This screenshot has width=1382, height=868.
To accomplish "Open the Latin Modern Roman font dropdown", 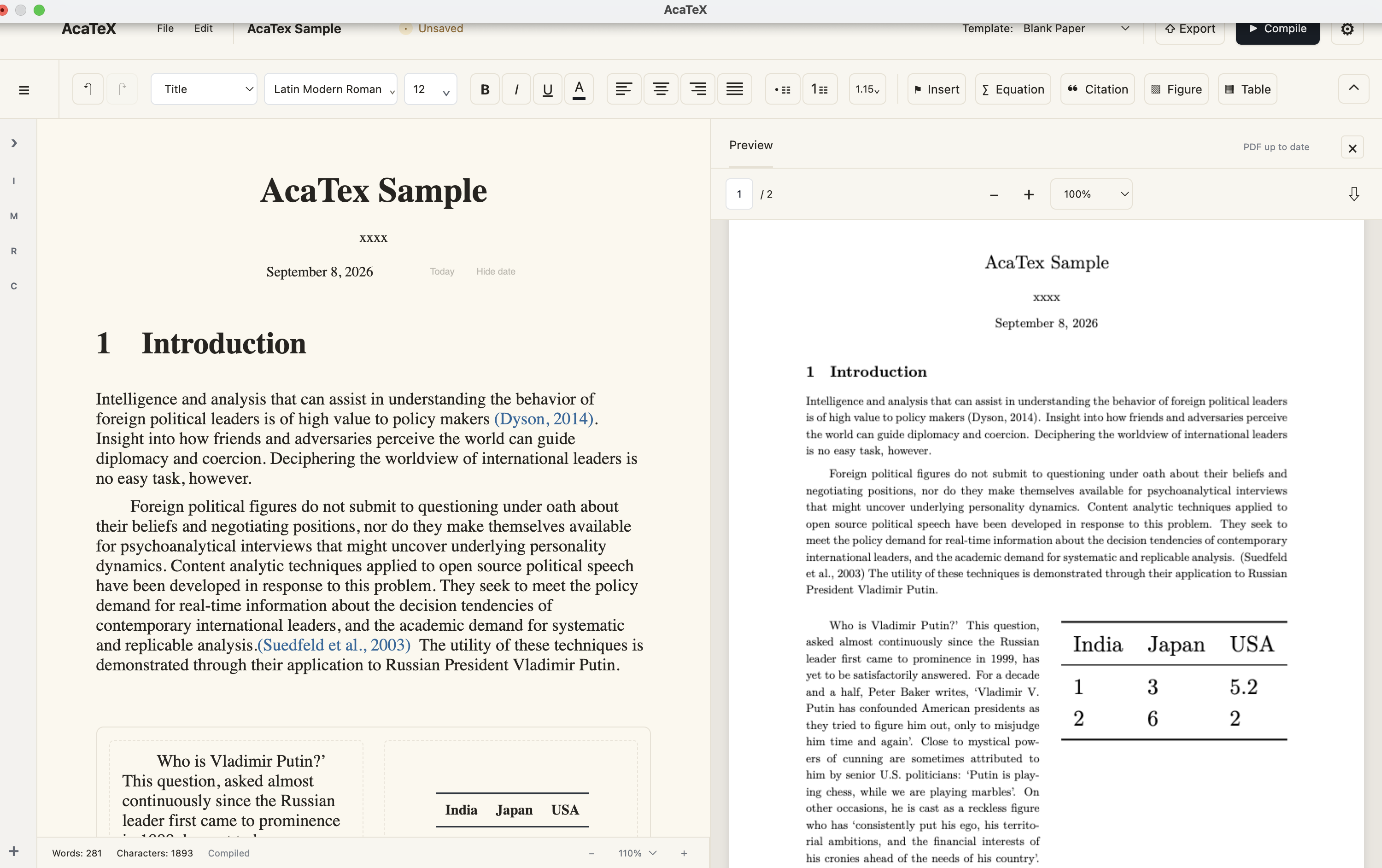I will tap(331, 89).
